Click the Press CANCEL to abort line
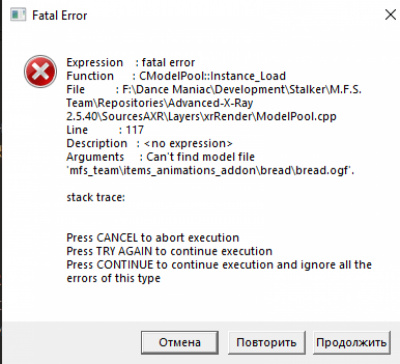The height and width of the screenshot is (364, 400). tap(153, 238)
